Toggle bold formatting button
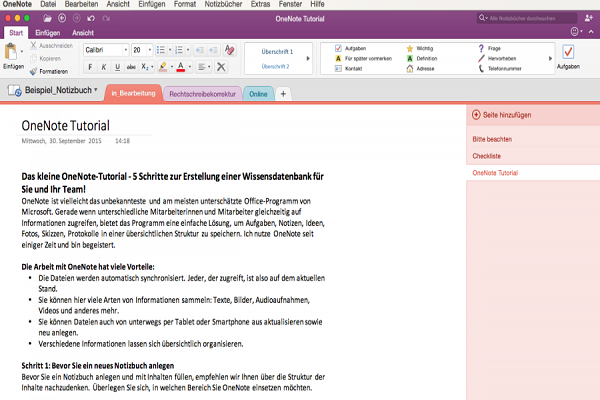The width and height of the screenshot is (600, 400). (90, 67)
